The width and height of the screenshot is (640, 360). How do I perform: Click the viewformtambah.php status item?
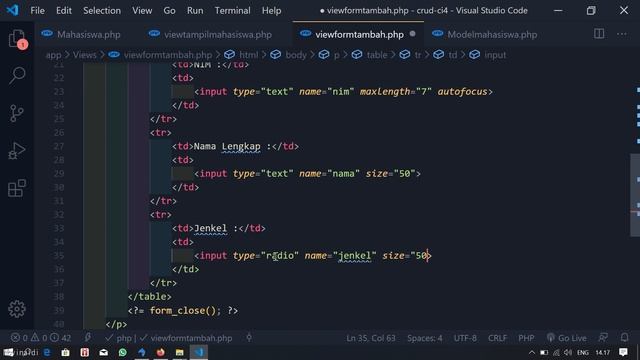[x=186, y=338]
